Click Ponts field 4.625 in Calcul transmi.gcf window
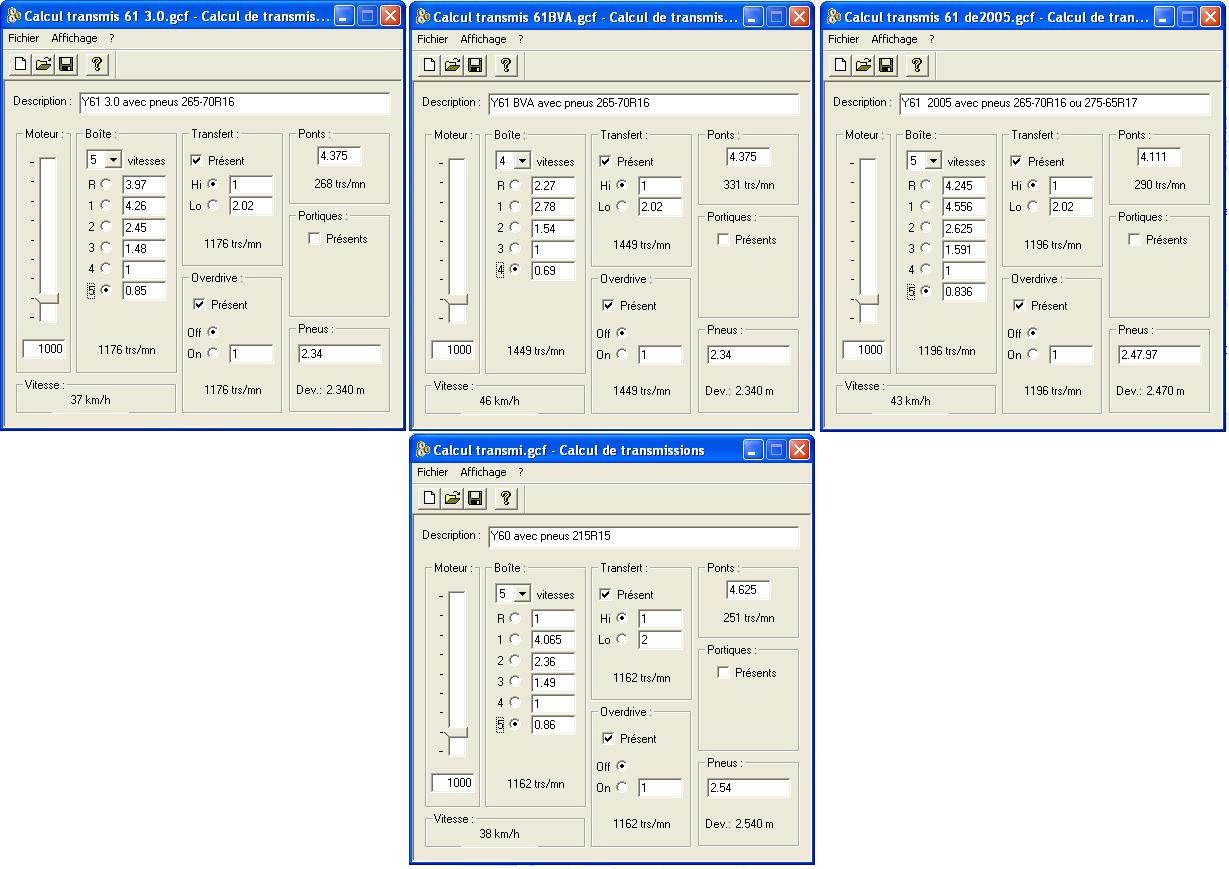 pos(749,590)
